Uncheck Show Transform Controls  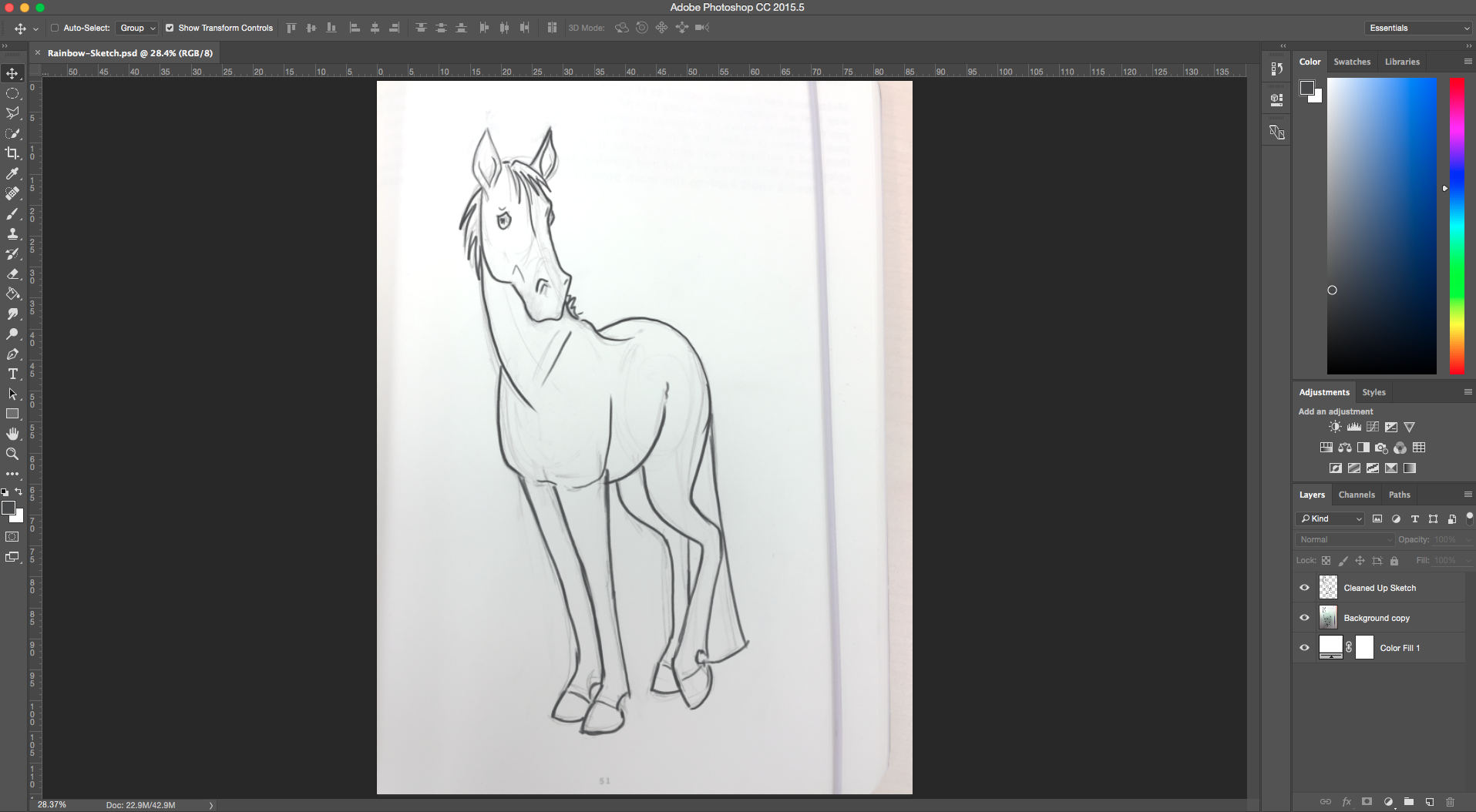tap(170, 28)
